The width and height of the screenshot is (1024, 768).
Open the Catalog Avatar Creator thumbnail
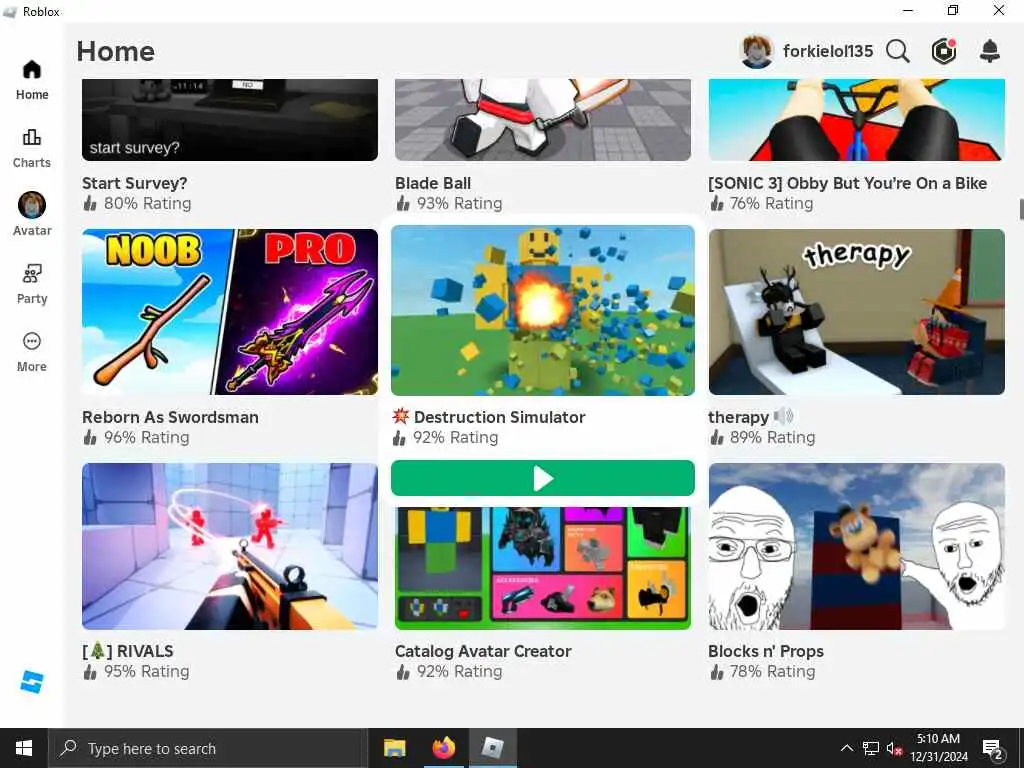click(x=543, y=568)
